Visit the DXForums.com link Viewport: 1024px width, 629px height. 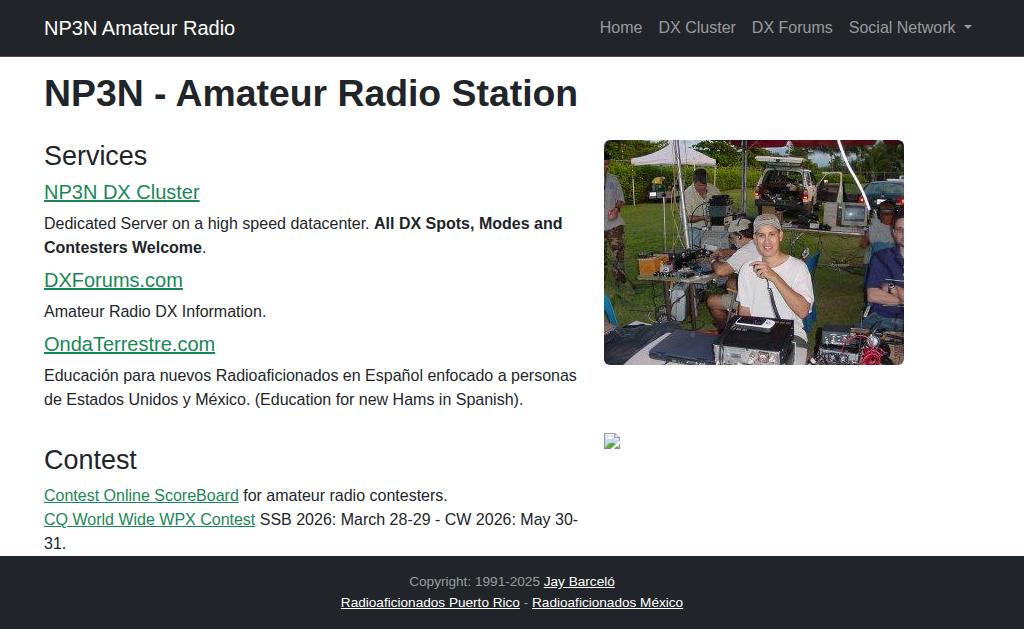[113, 280]
